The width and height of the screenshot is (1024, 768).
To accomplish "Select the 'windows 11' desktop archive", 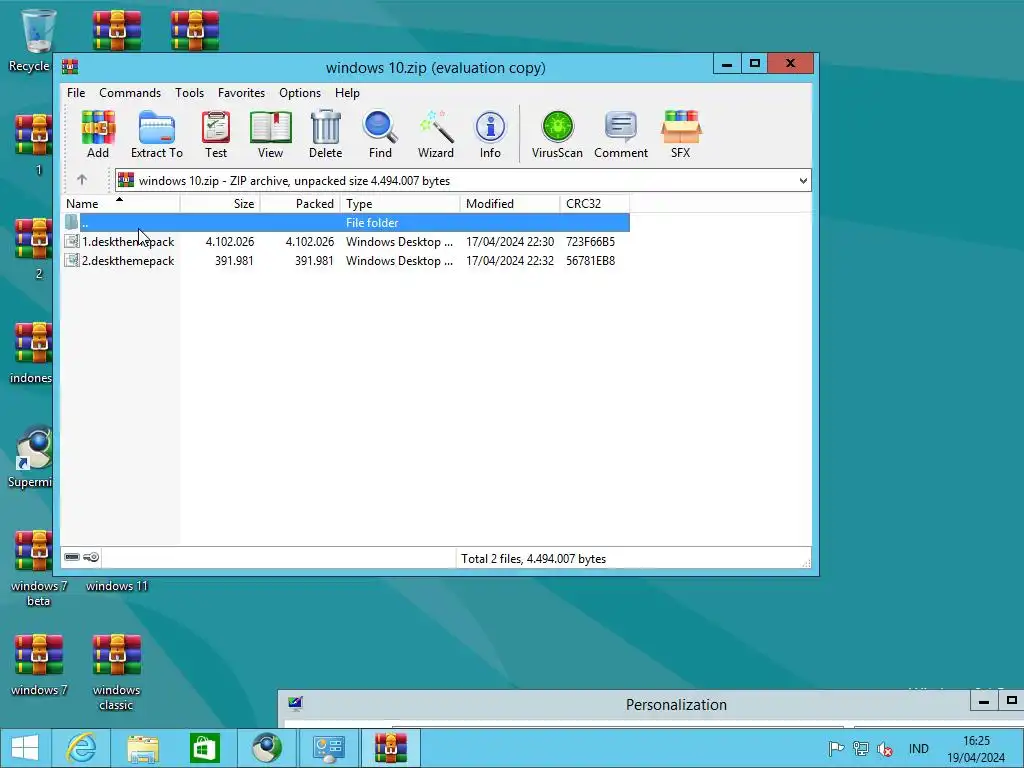I will tap(117, 585).
